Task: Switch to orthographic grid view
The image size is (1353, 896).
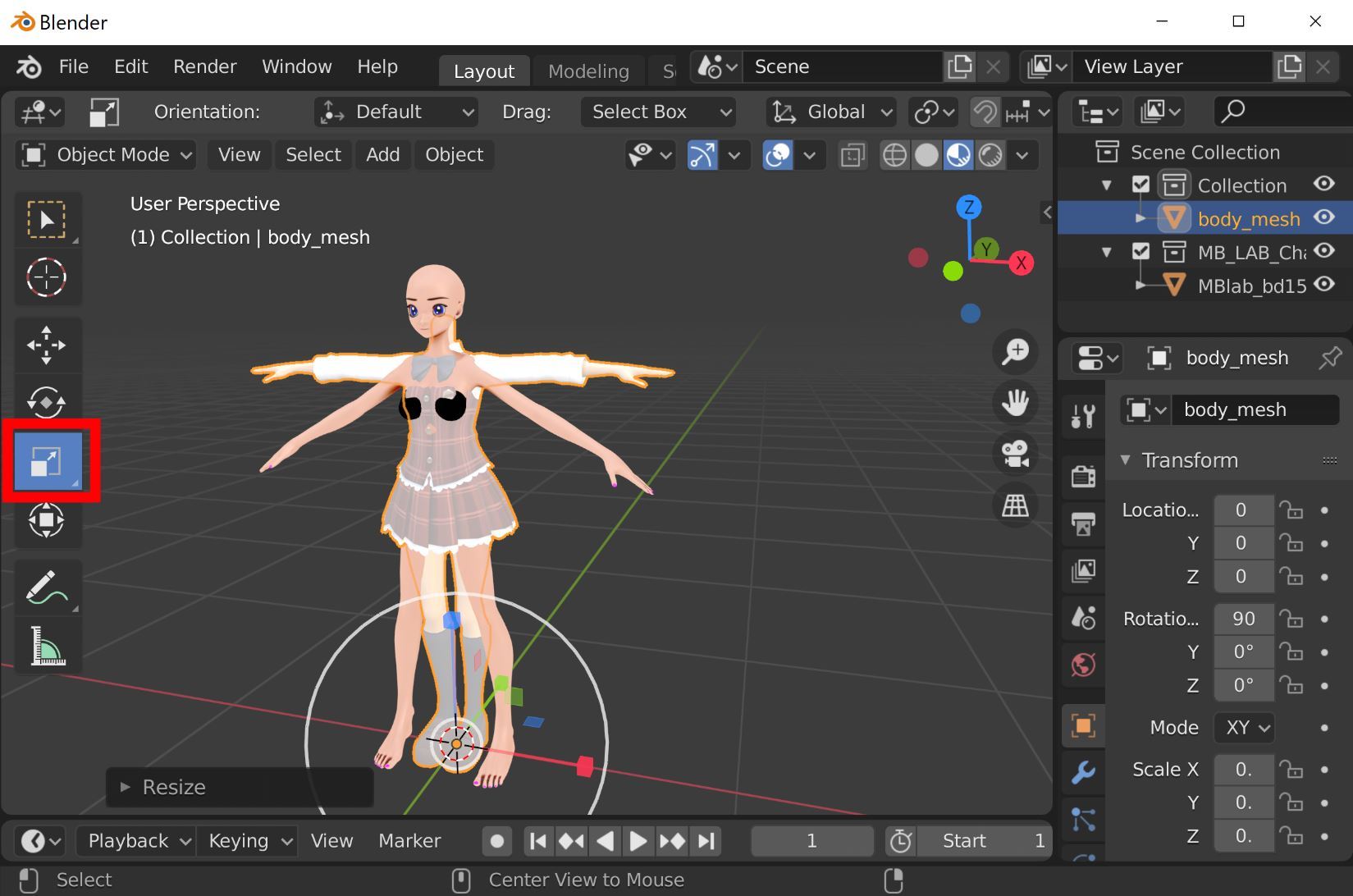Action: pyautogui.click(x=1015, y=505)
